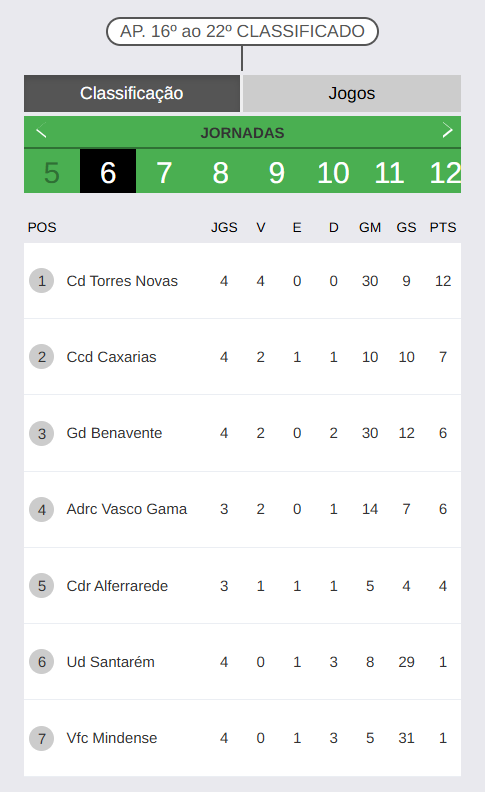Click the right arrow in Jornadas bar

[x=447, y=130]
